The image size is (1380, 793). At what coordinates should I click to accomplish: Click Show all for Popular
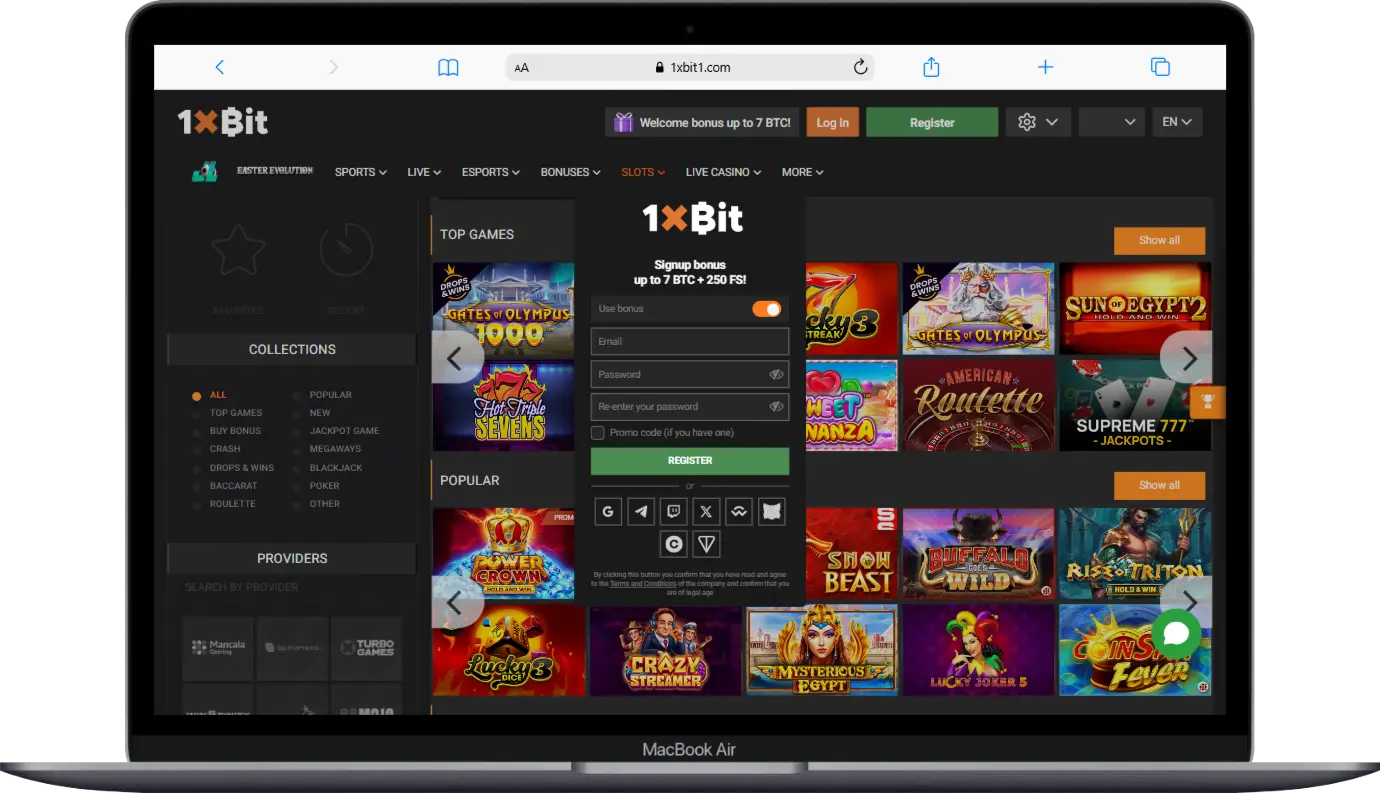click(1159, 485)
